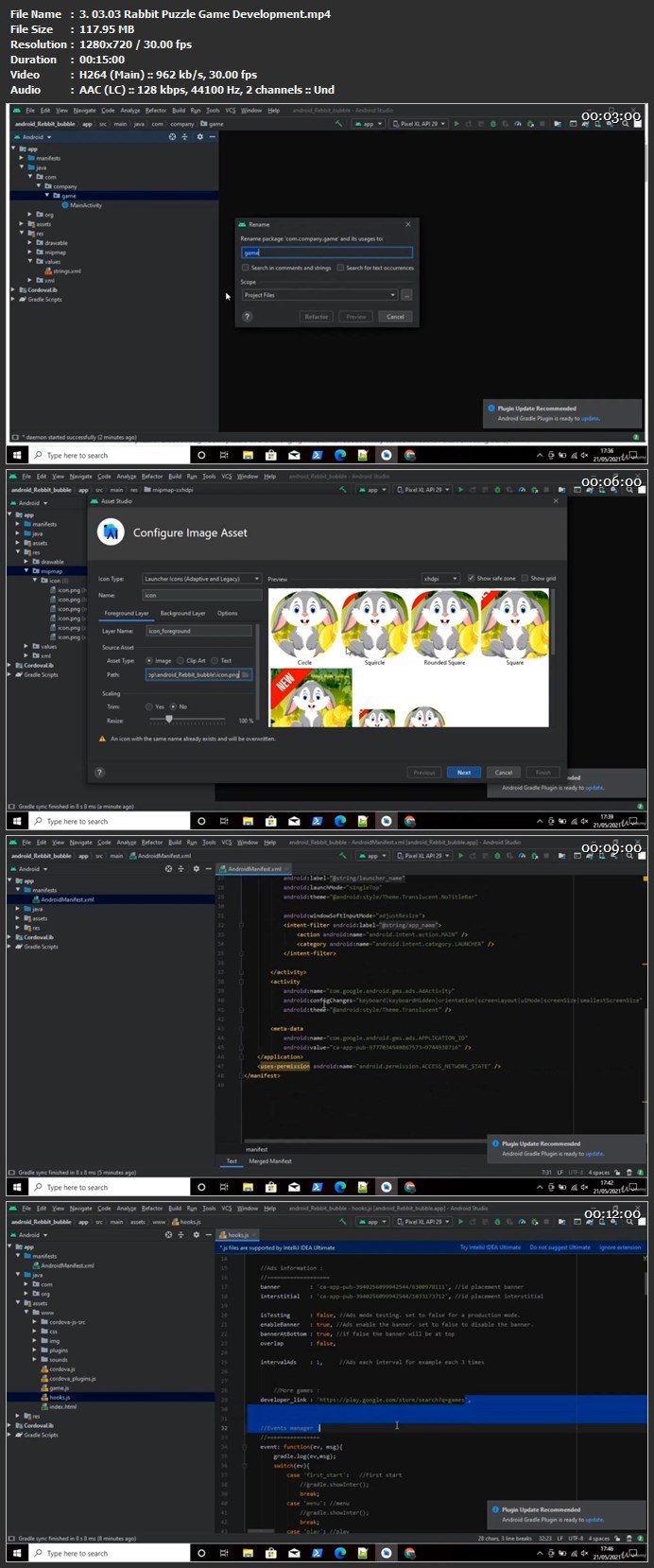Select game.js in the 00:12:00 project tree

tap(55, 1387)
